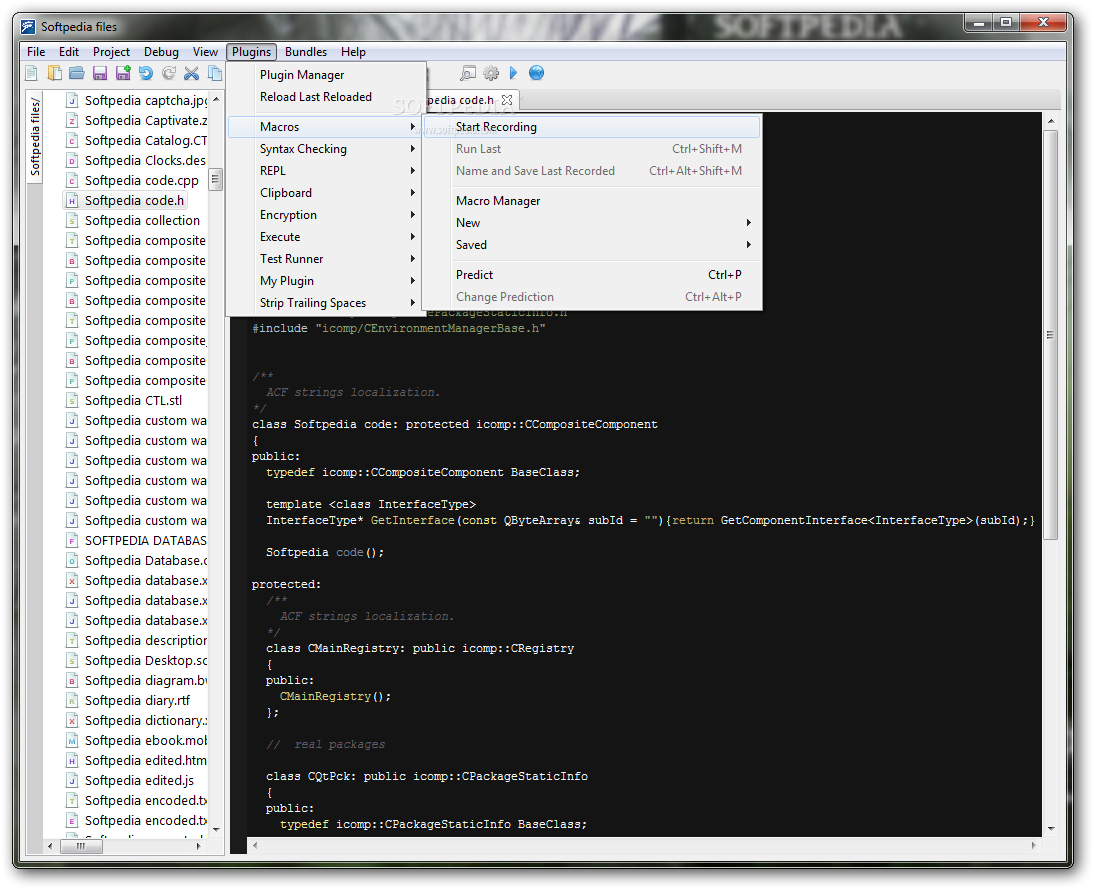The image size is (1094, 889).
Task: Click the blue globe browser icon
Action: tap(537, 73)
